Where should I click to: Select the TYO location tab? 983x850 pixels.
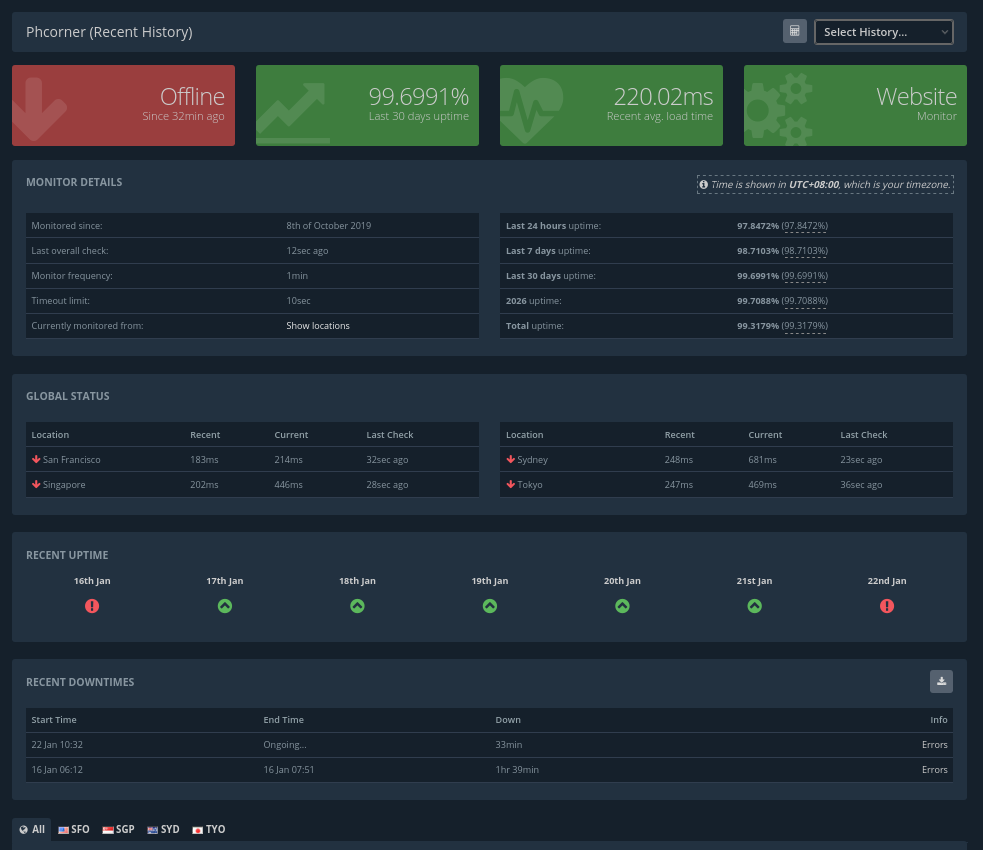[x=208, y=830]
